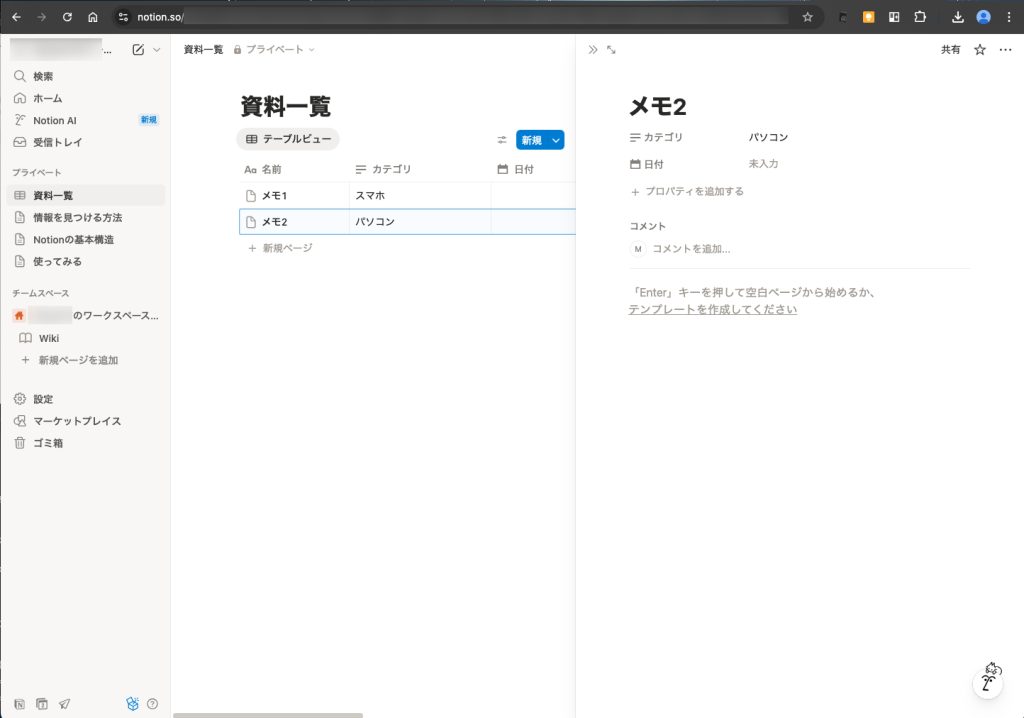Open the browser profile avatar
This screenshot has width=1024, height=718.
pyautogui.click(x=984, y=17)
